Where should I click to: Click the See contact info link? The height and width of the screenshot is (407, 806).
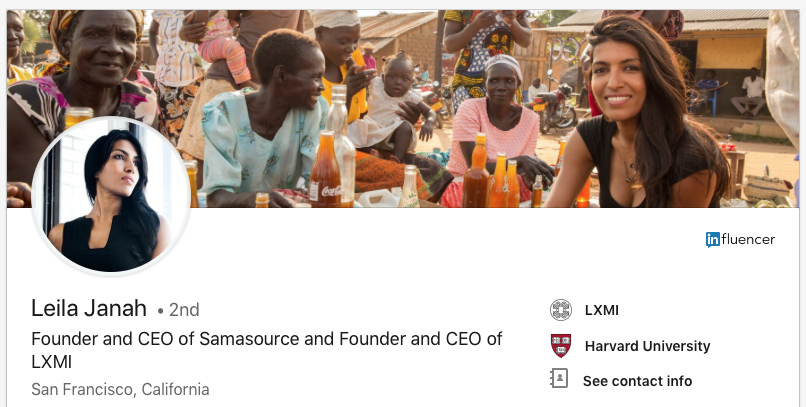coord(637,380)
